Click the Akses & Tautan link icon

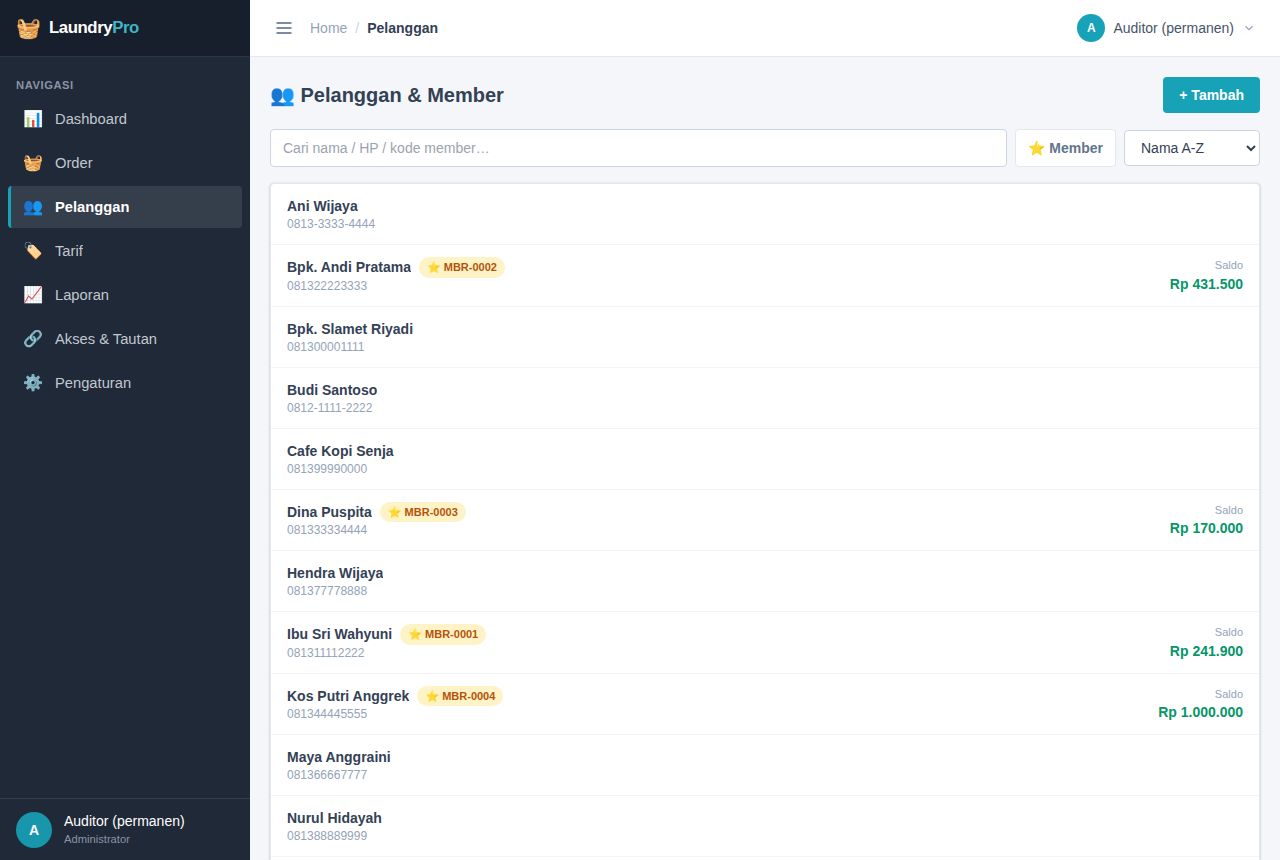(33, 339)
